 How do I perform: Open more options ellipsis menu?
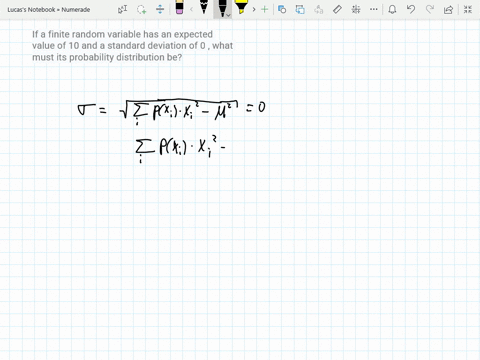374,9
